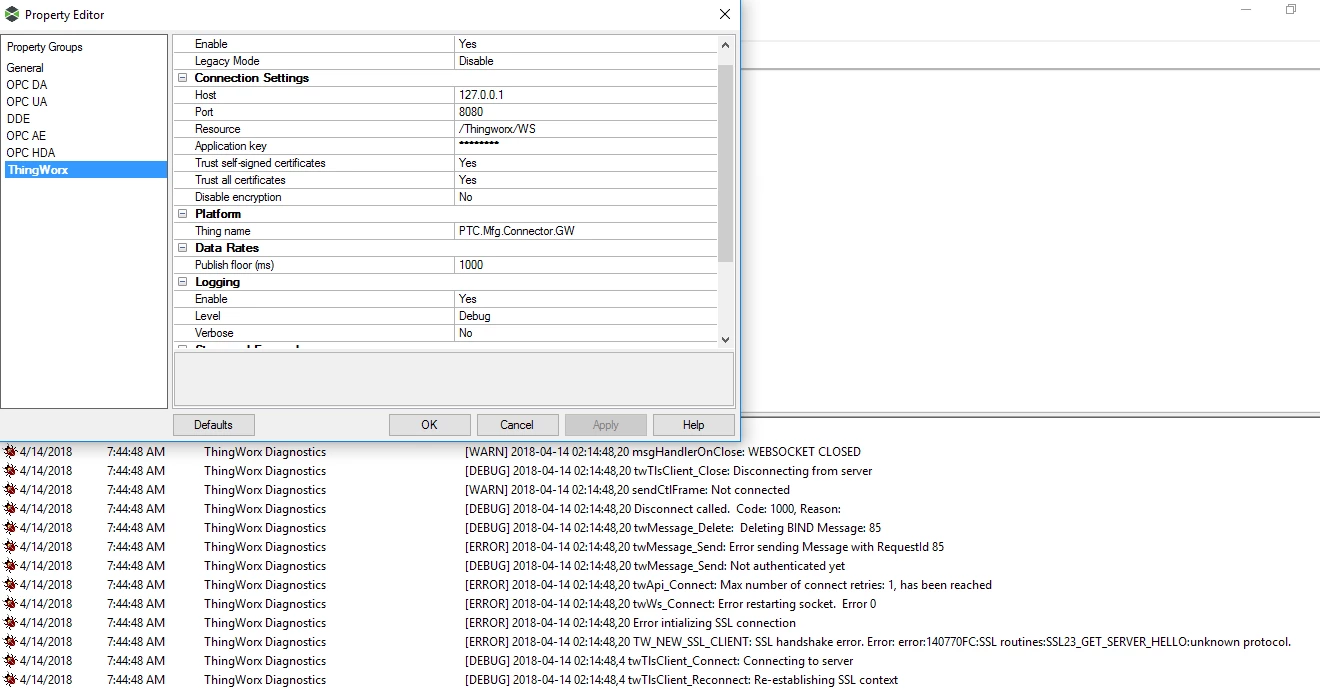Click the bug icon of Disconnect called log row
Image resolution: width=1320 pixels, height=690 pixels.
coord(10,509)
